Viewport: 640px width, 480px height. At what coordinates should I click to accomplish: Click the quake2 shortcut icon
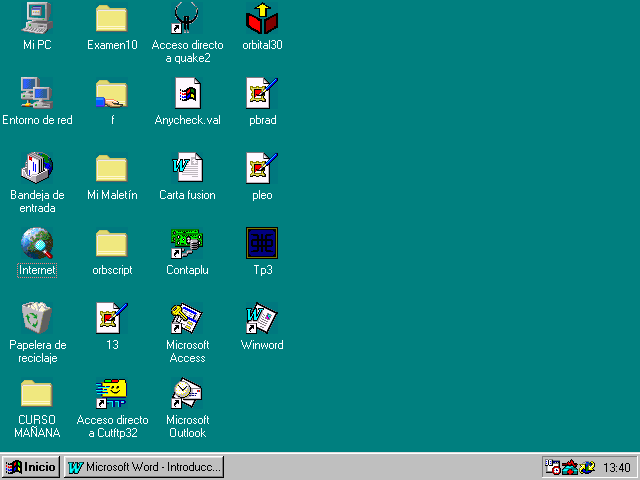point(187,18)
